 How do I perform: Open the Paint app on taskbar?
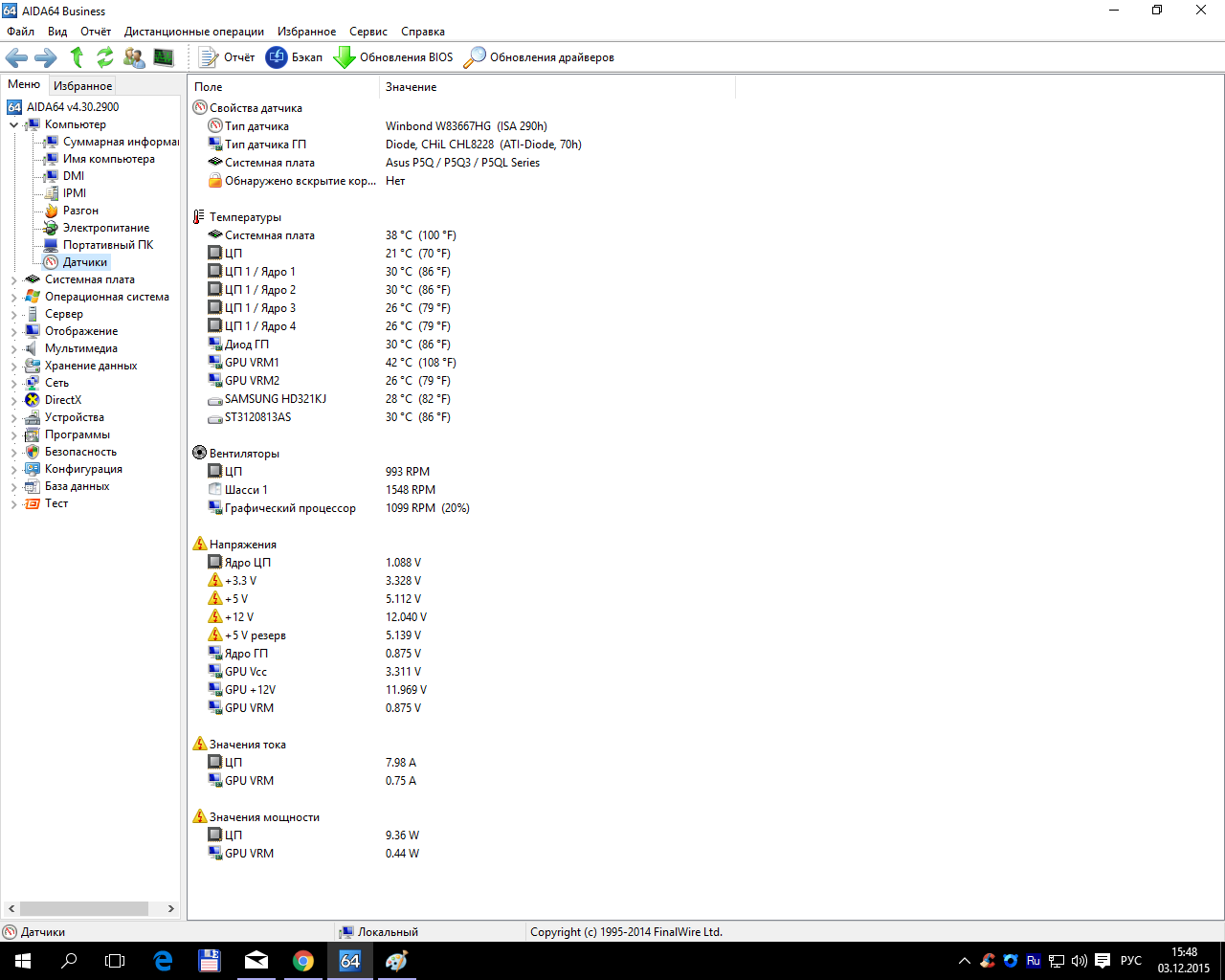coord(396,961)
